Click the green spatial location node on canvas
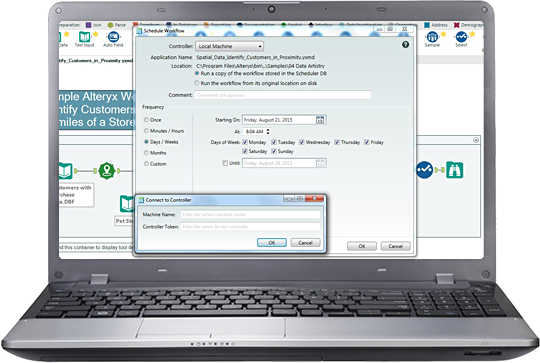This screenshot has width=540, height=363. point(107,170)
